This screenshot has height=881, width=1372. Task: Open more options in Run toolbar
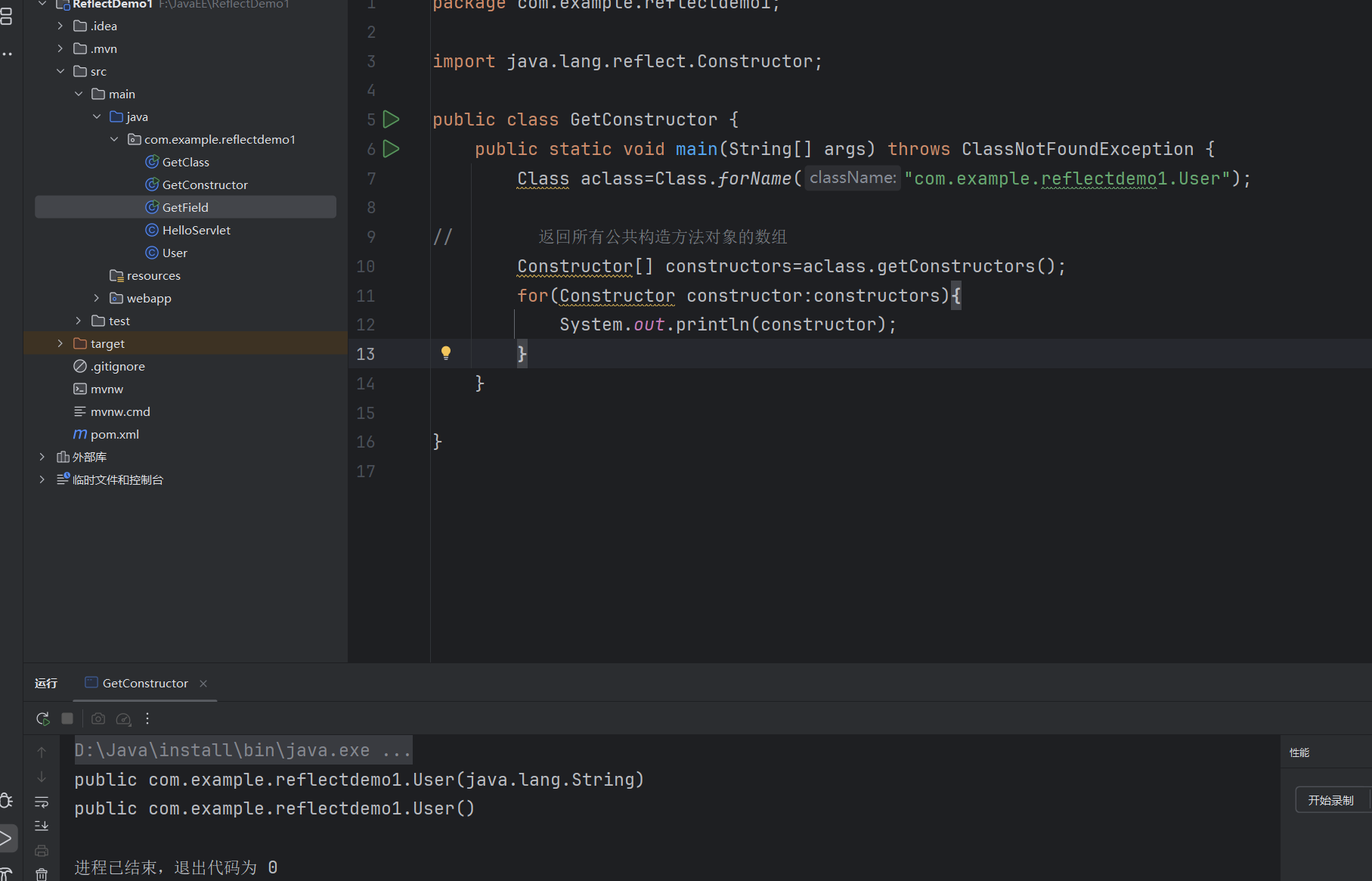[x=147, y=718]
